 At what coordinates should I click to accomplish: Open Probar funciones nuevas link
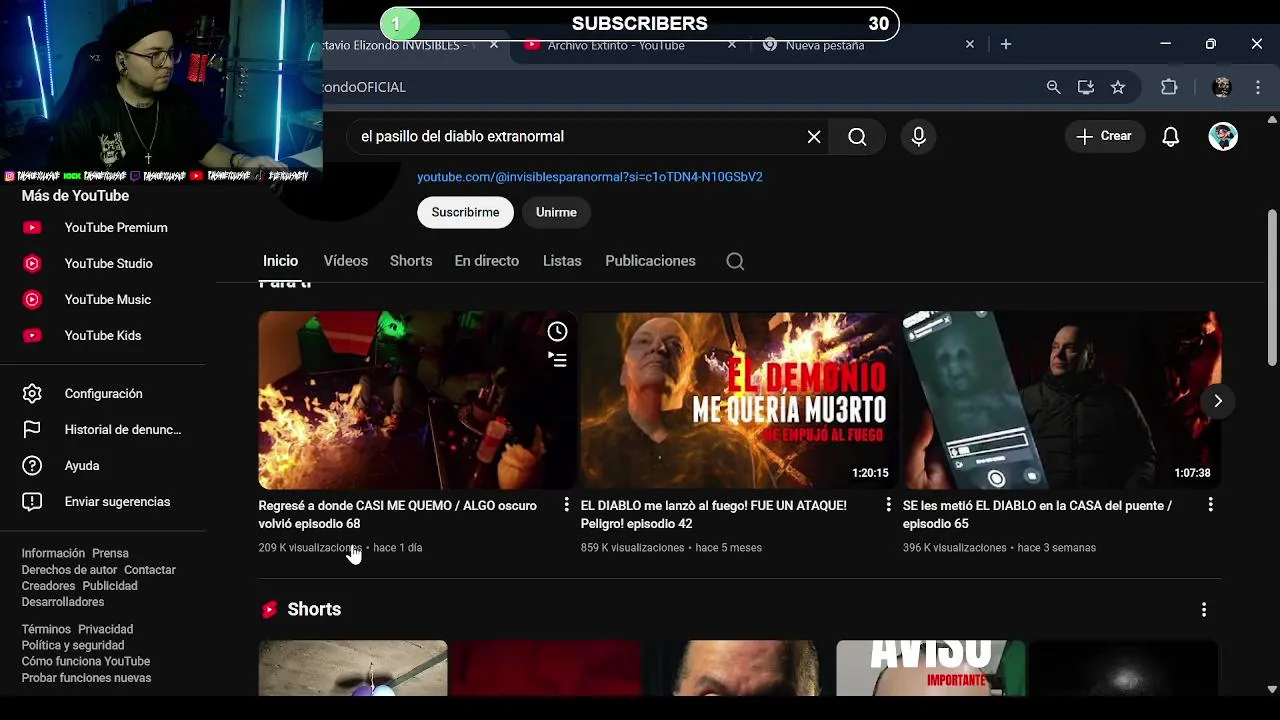click(86, 678)
